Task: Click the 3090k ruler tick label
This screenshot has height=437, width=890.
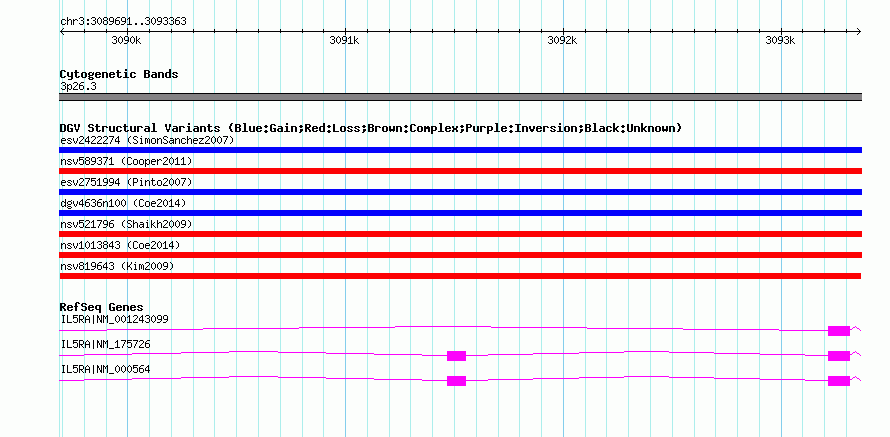Action: pos(126,40)
